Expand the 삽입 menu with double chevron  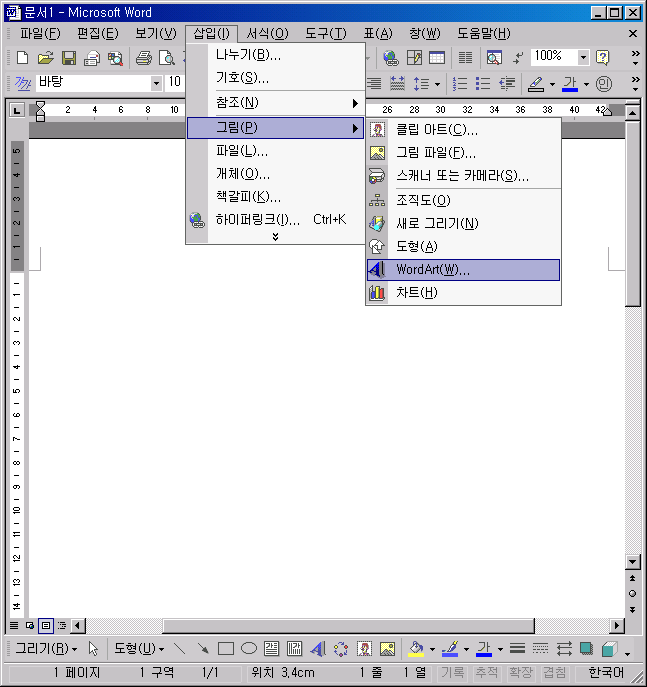click(x=275, y=237)
